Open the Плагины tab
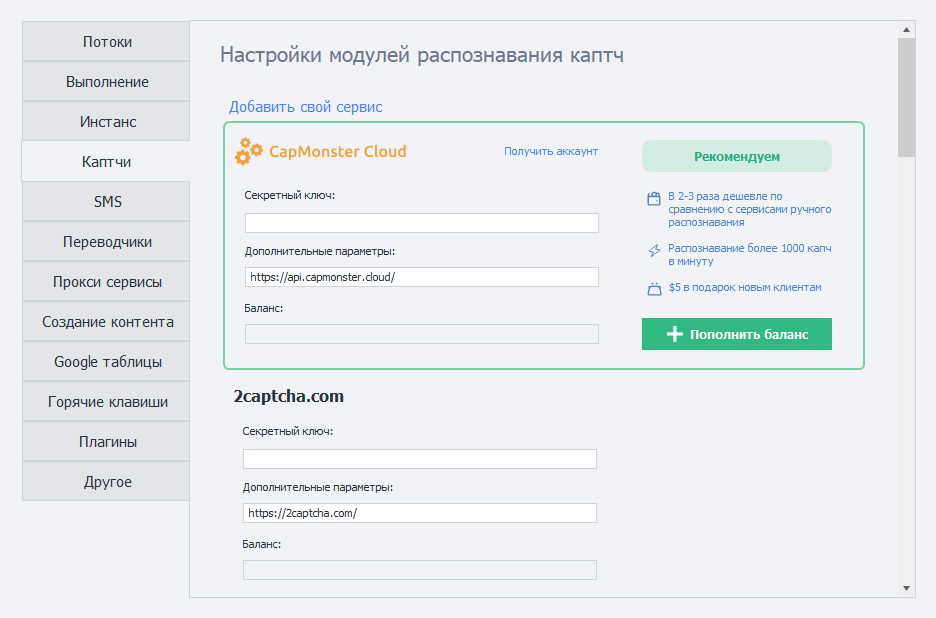936x618 pixels. 107,442
